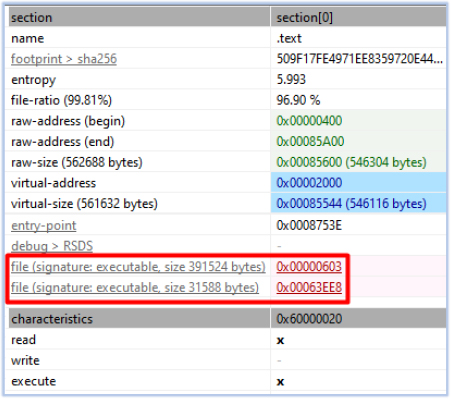The height and width of the screenshot is (399, 451).
Task: Select the section column header
Action: [x=139, y=17]
